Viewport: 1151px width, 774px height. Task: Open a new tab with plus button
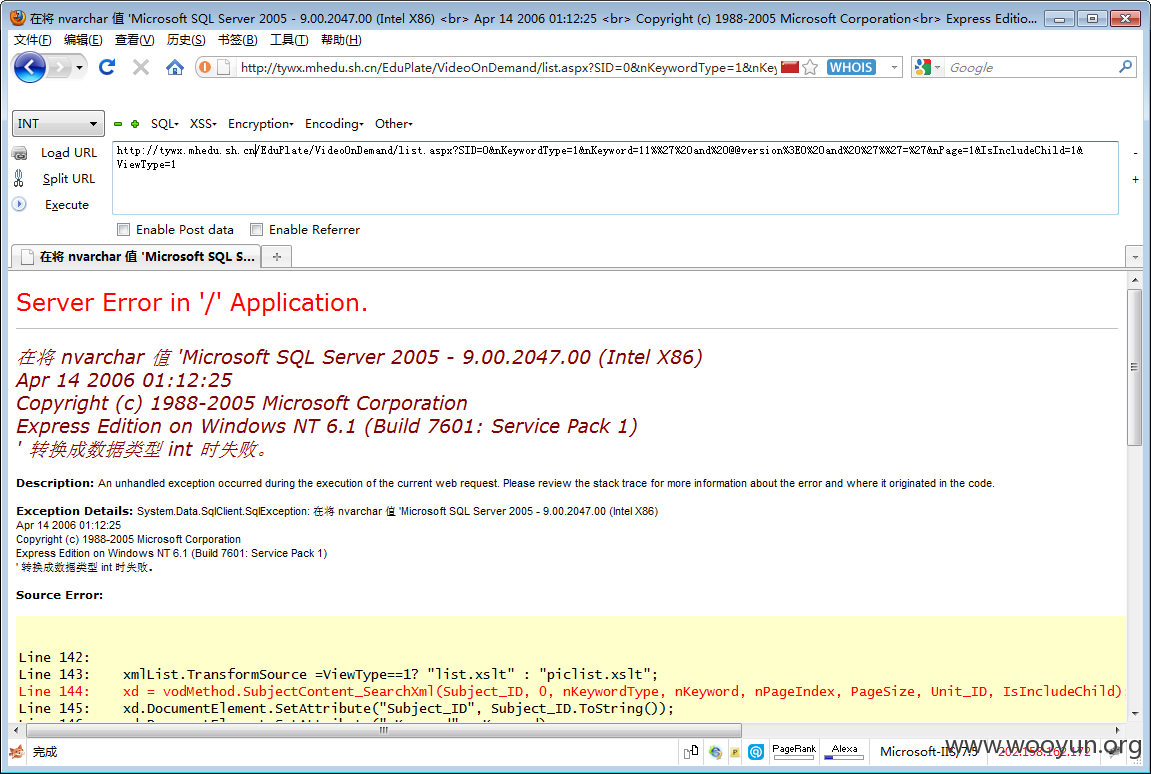point(277,256)
